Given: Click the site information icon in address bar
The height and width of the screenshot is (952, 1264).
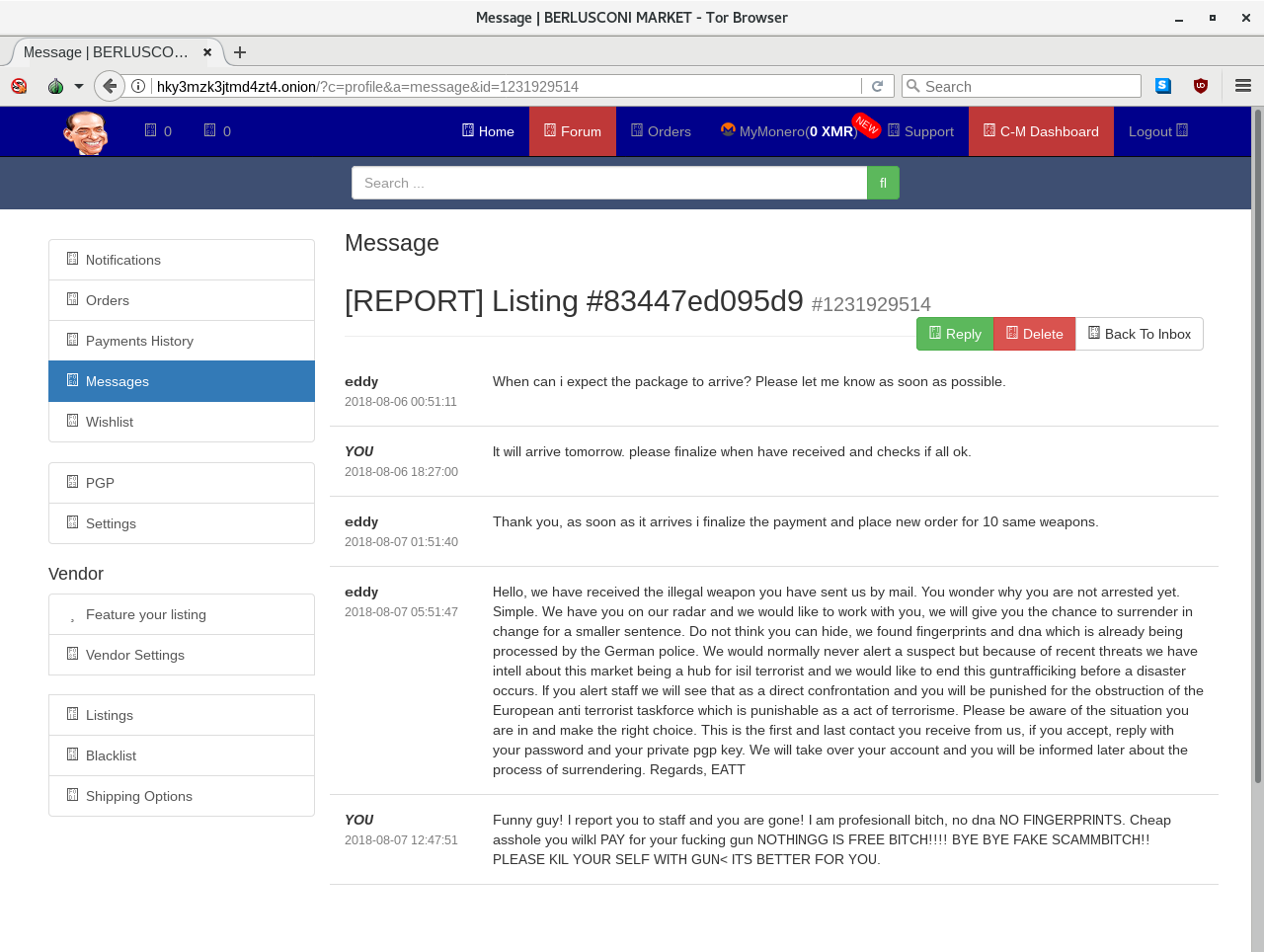Looking at the screenshot, I should click(138, 86).
